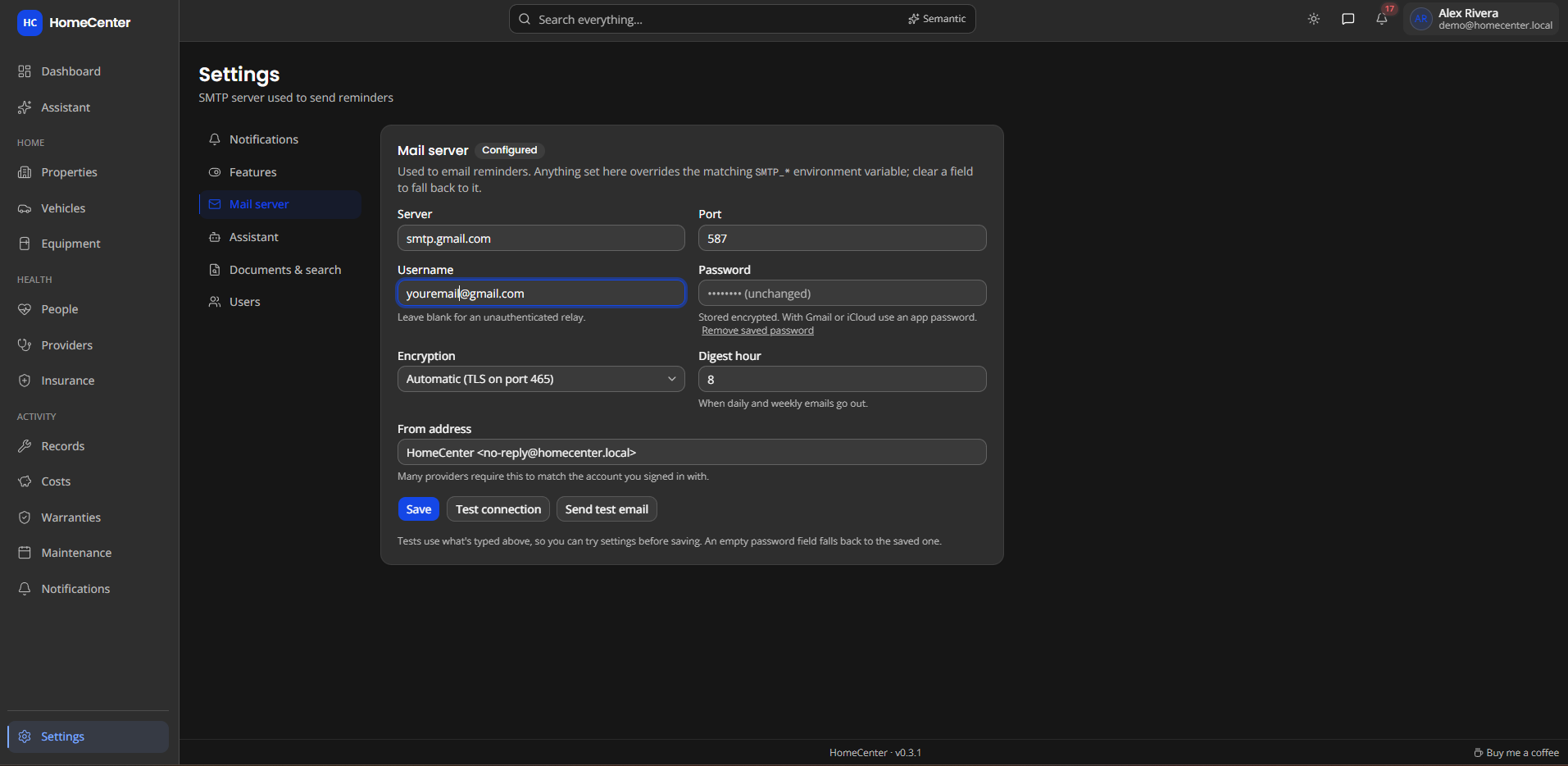
Task: Click the Properties building icon
Action: pyautogui.click(x=25, y=172)
